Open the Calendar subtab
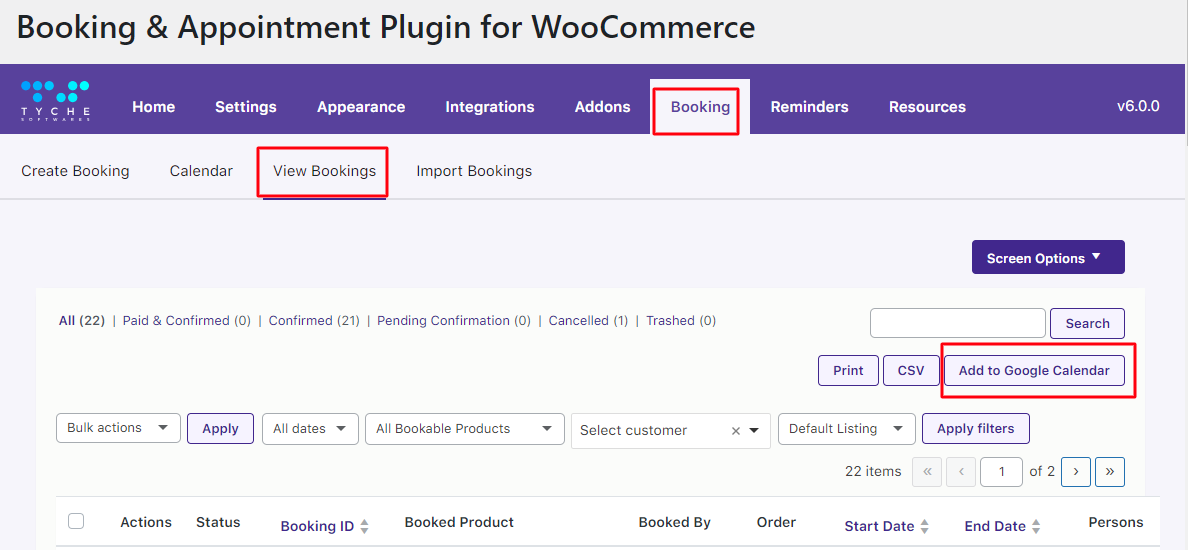Screen dimensions: 1188x550 click(x=201, y=171)
